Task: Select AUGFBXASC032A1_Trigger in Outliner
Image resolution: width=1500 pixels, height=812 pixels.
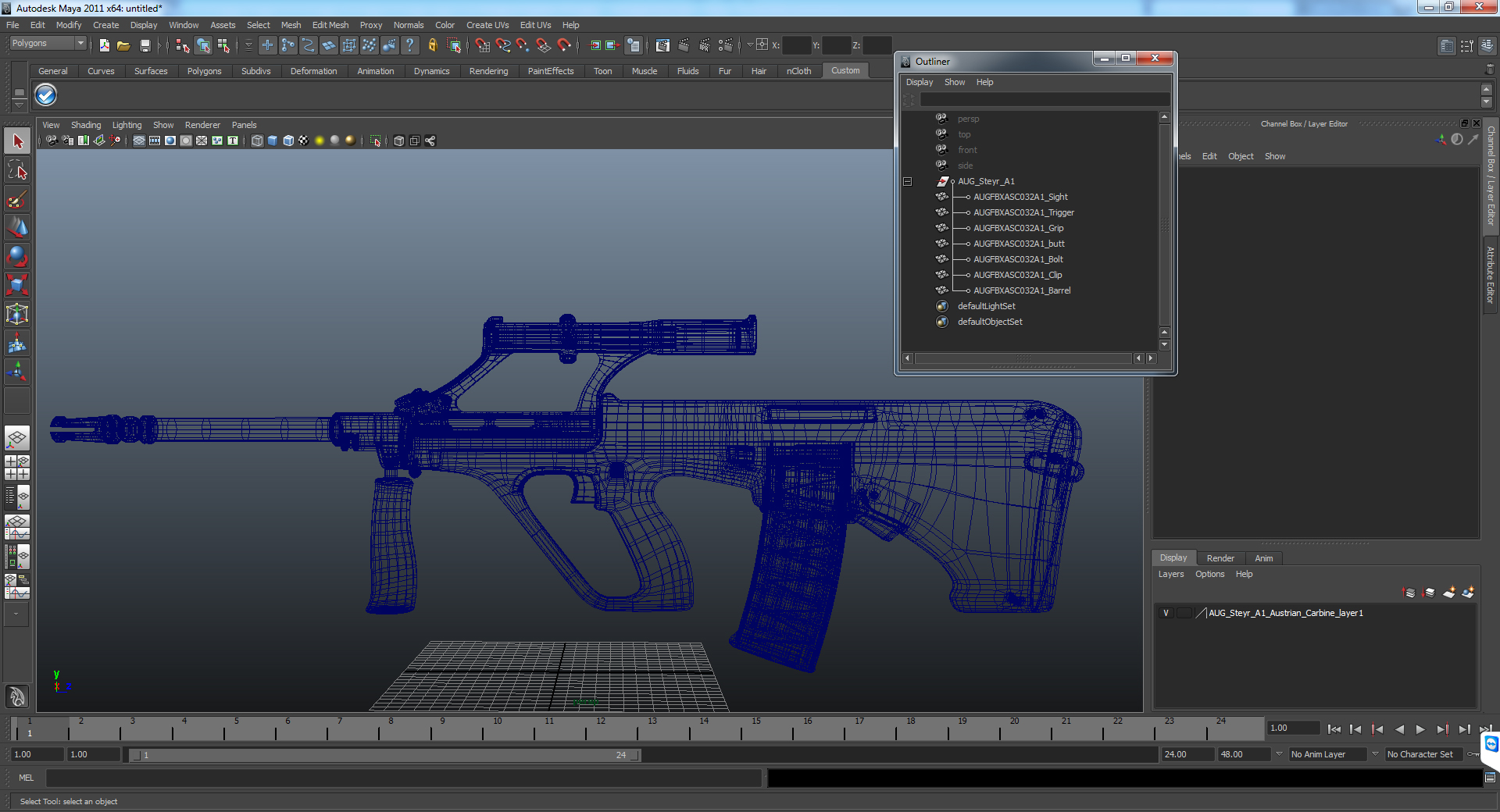Action: pyautogui.click(x=1023, y=212)
